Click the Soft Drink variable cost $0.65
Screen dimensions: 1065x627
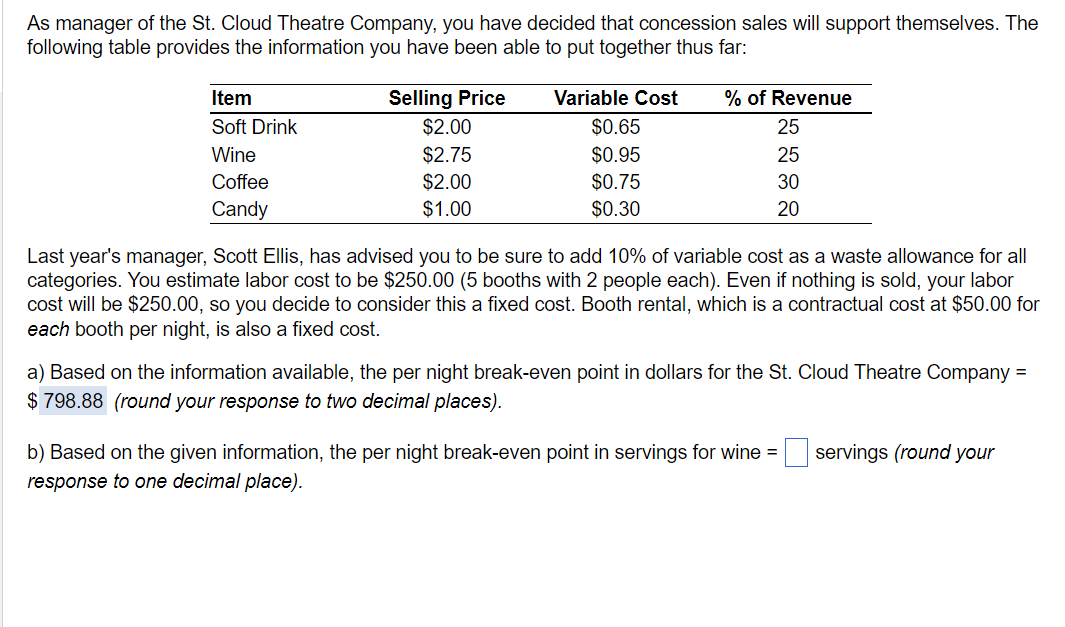click(x=616, y=127)
